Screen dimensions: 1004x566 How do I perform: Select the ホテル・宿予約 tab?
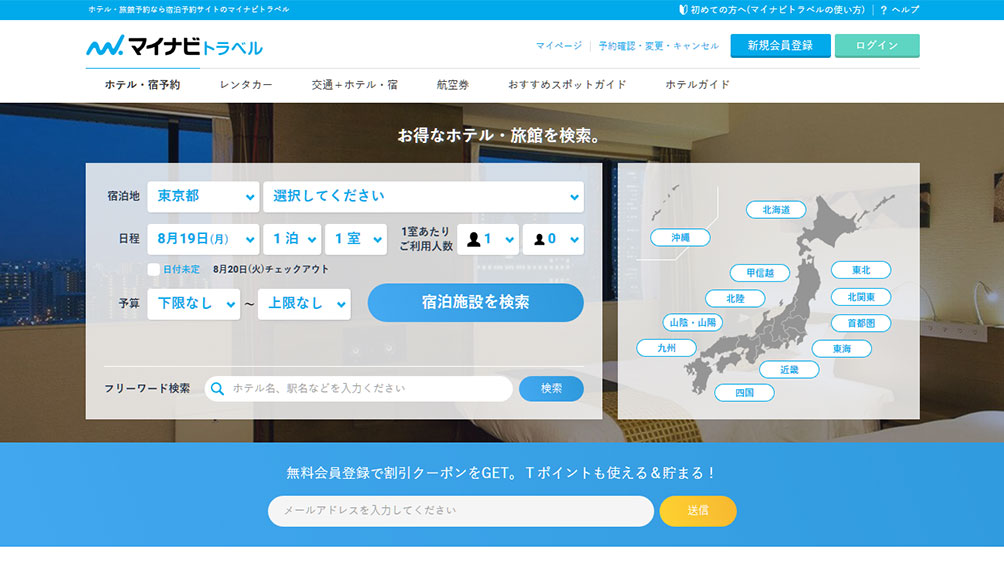click(143, 85)
